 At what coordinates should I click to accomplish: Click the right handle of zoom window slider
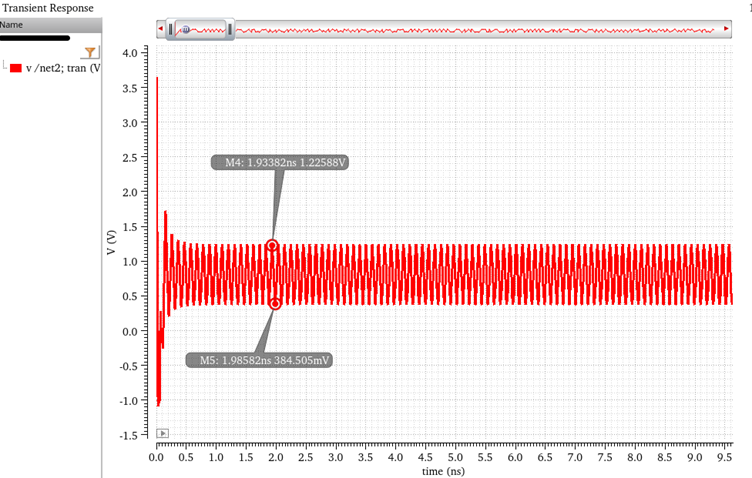[x=231, y=31]
